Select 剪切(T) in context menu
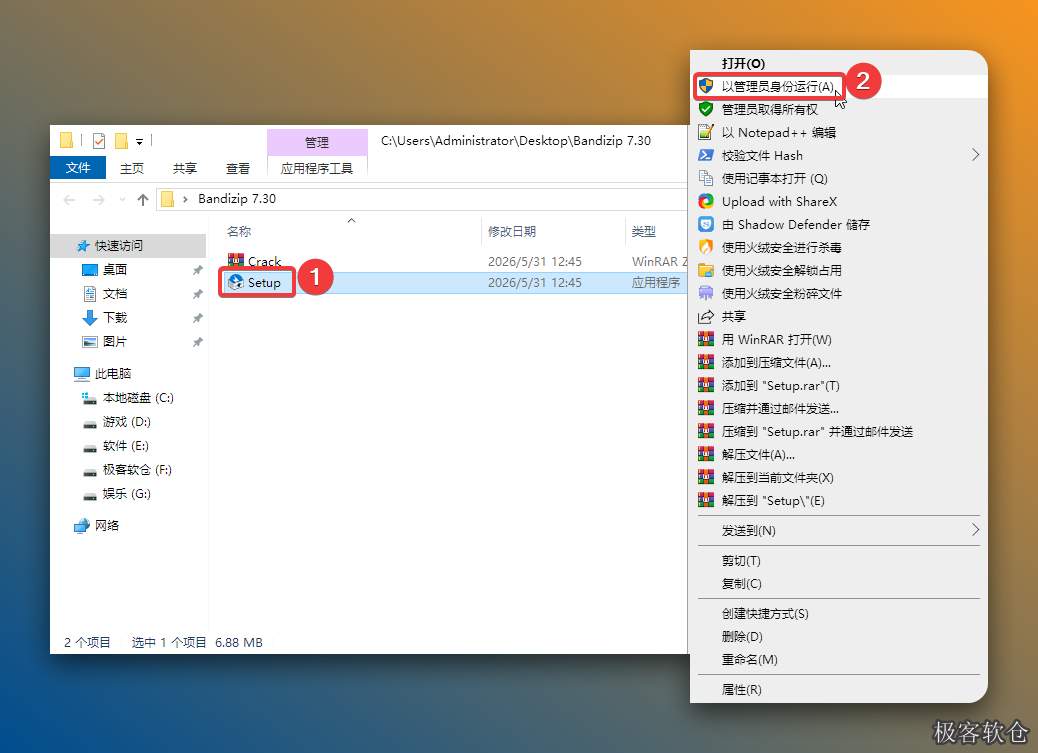Image resolution: width=1038 pixels, height=753 pixels. click(839, 560)
